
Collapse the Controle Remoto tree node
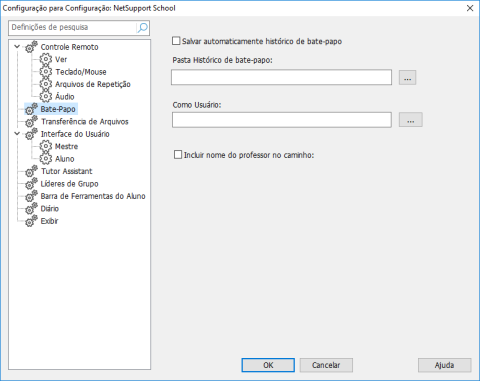click(x=17, y=47)
